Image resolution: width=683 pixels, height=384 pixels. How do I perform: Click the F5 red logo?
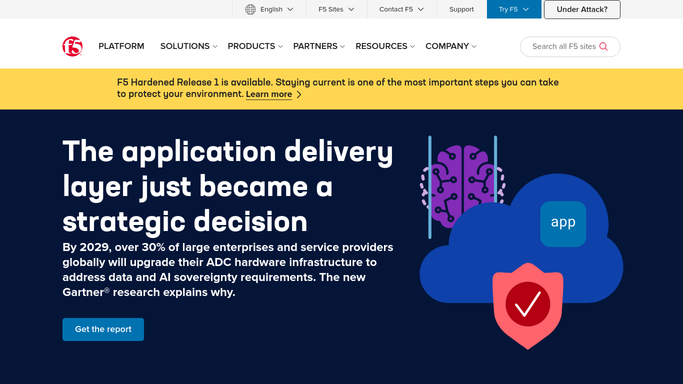coord(72,46)
